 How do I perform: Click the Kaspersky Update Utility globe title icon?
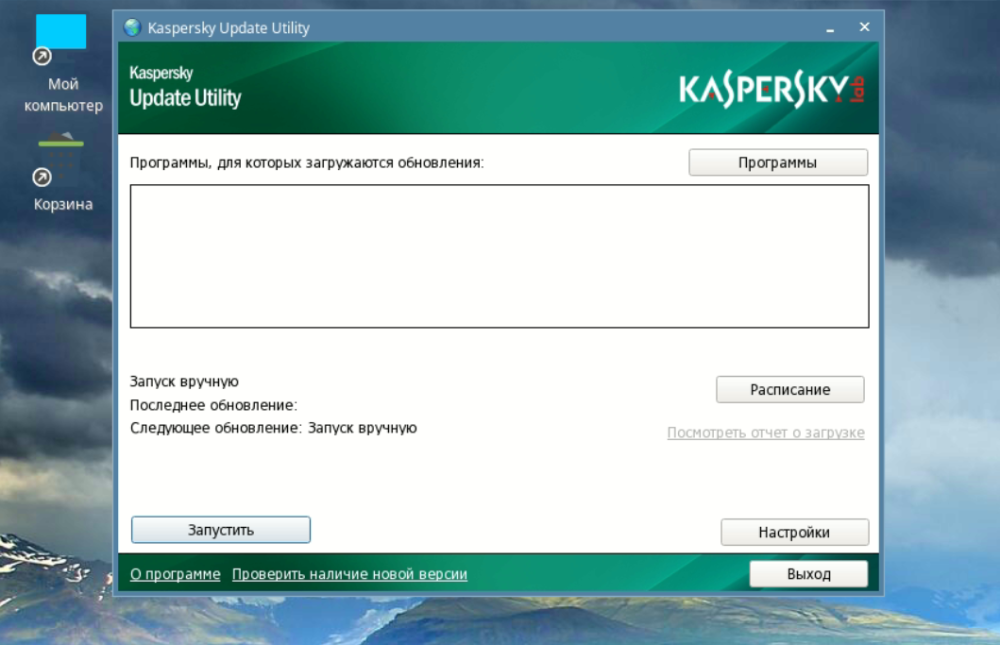click(x=133, y=27)
